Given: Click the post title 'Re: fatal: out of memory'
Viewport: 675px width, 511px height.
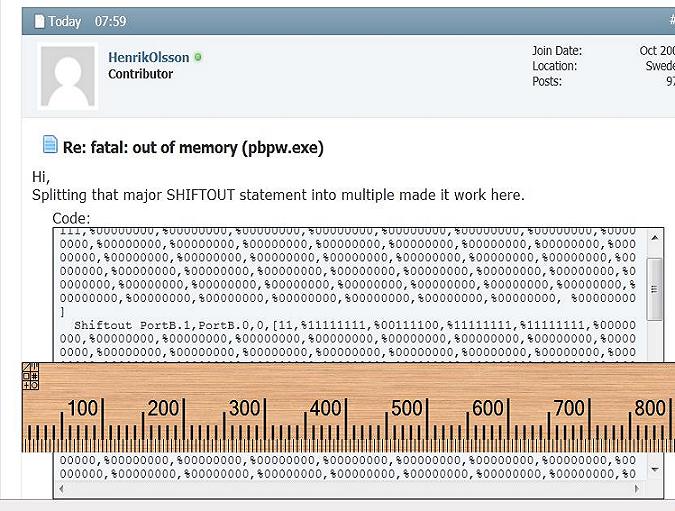Looking at the screenshot, I should [193, 147].
